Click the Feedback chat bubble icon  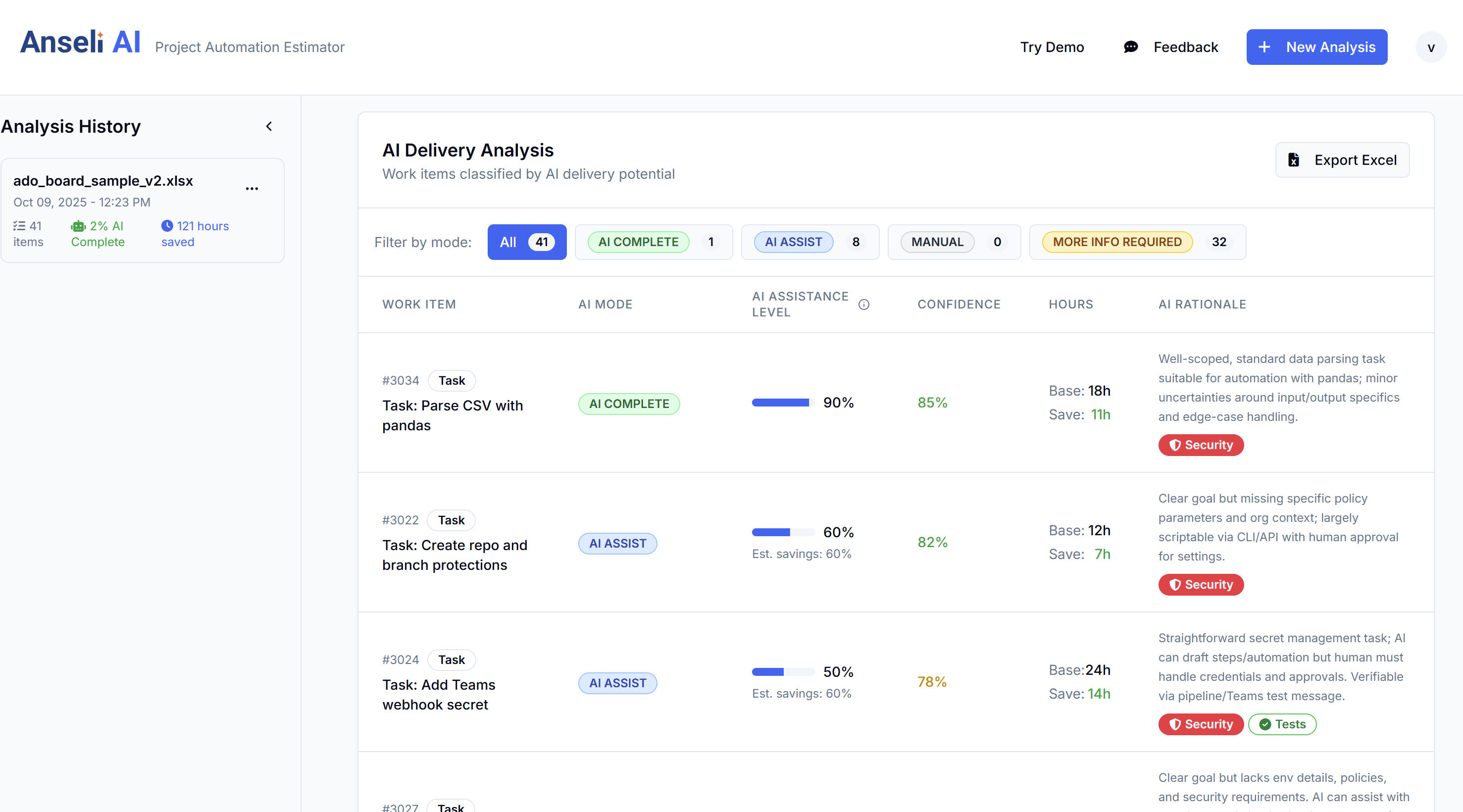[1130, 47]
